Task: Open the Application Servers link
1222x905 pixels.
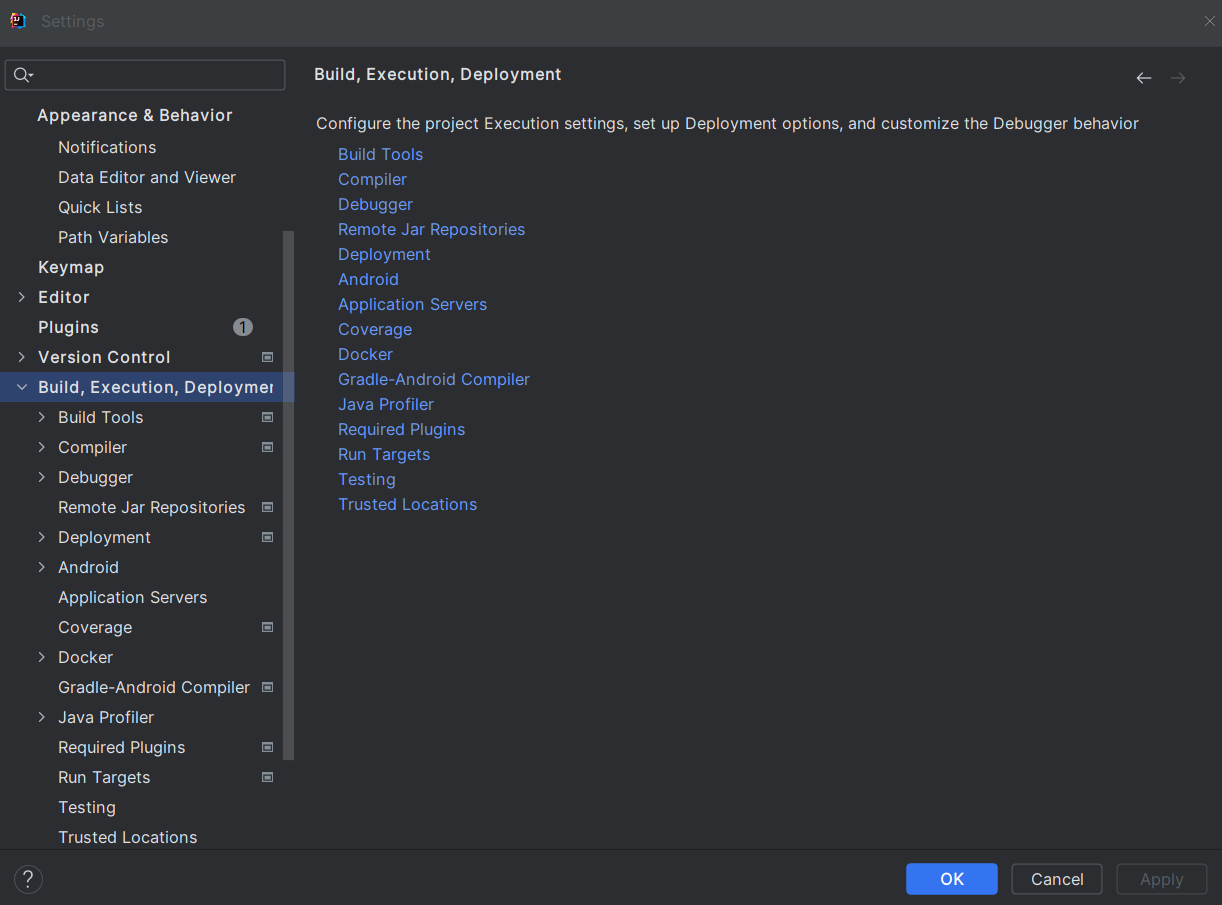Action: (412, 304)
